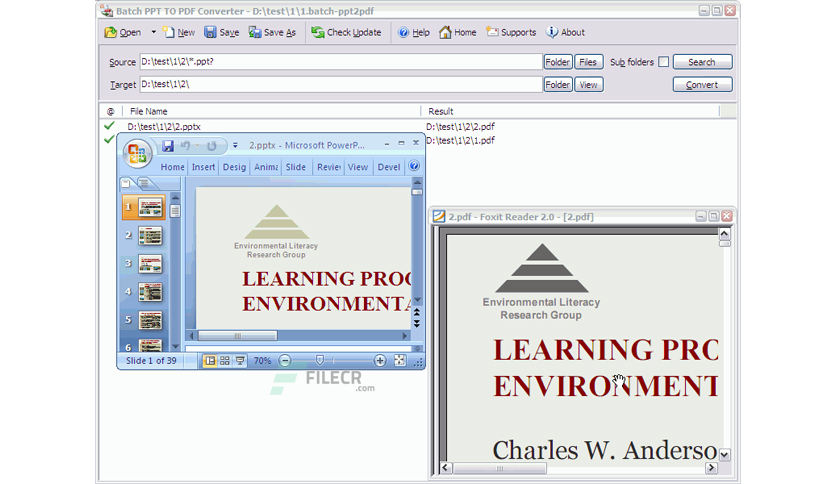836x484 pixels.
Task: Click the 70% zoom level
Action: [262, 361]
